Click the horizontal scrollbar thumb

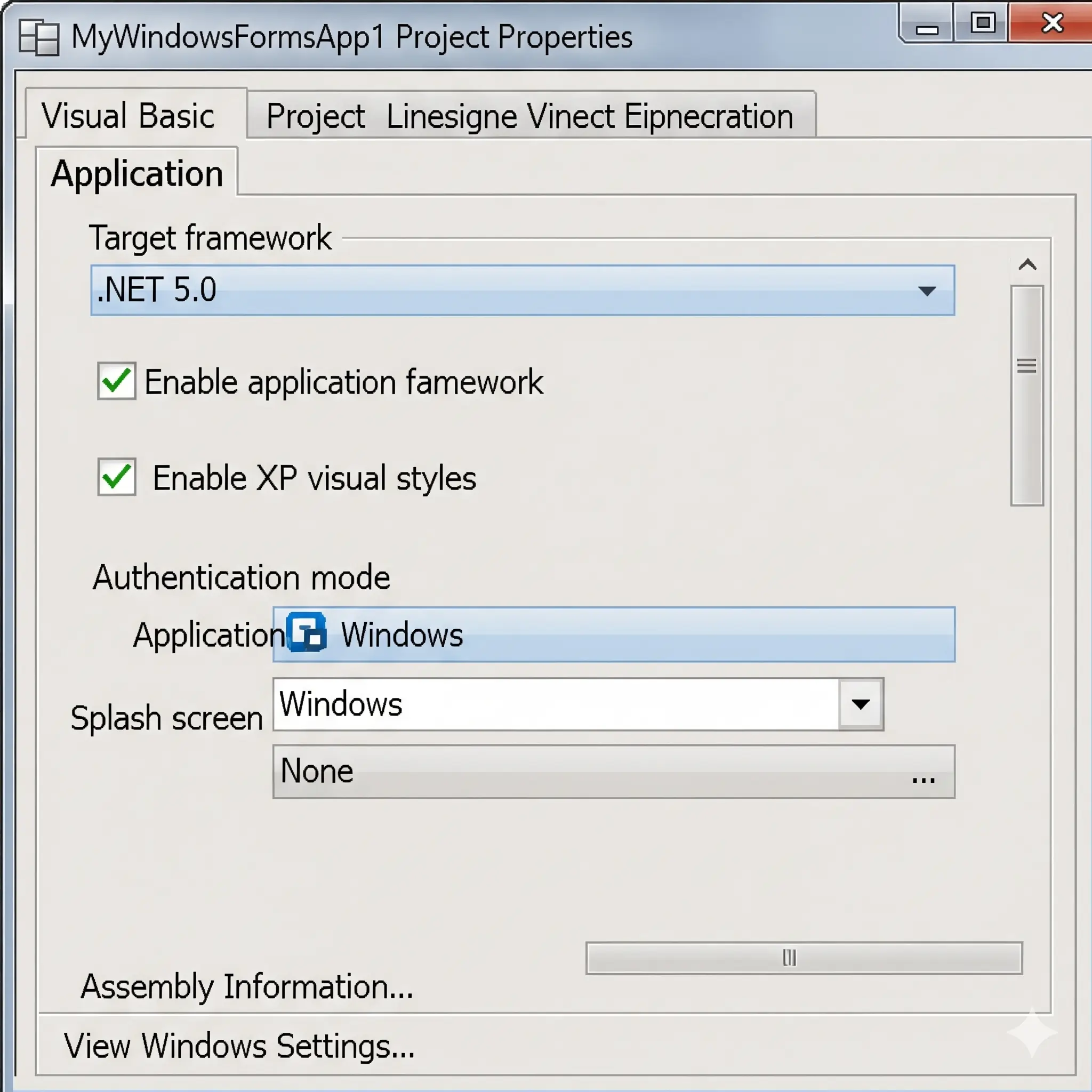pos(804,958)
